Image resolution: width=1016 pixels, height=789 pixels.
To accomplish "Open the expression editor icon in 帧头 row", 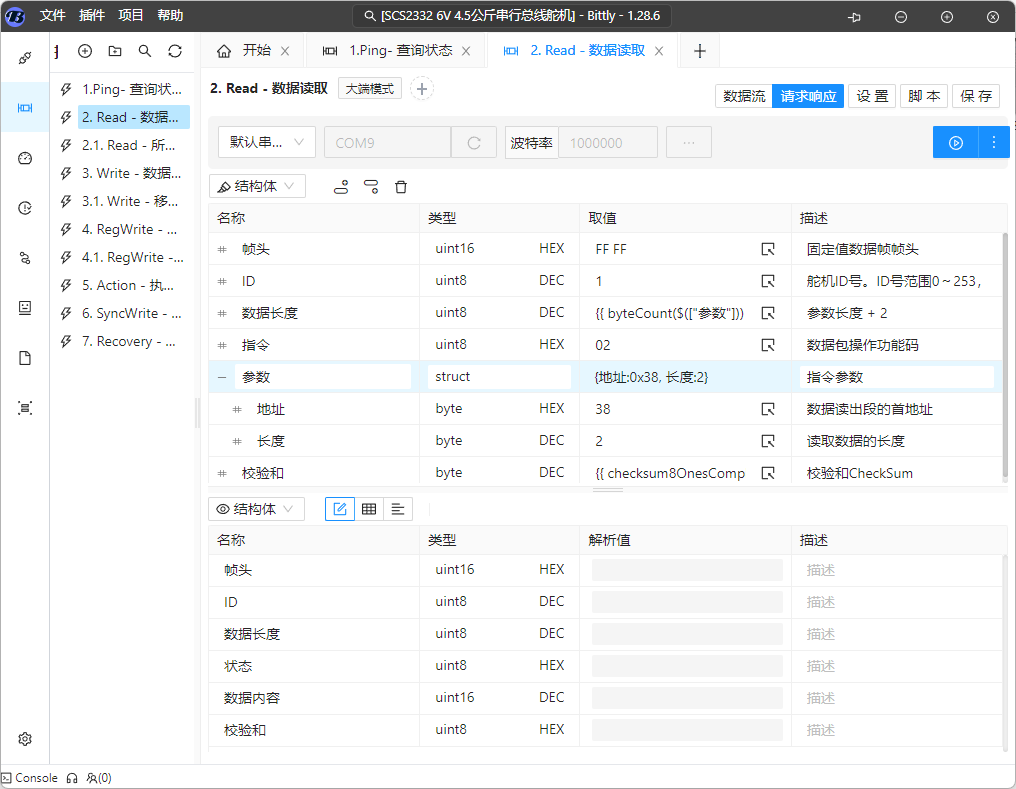I will [x=768, y=249].
